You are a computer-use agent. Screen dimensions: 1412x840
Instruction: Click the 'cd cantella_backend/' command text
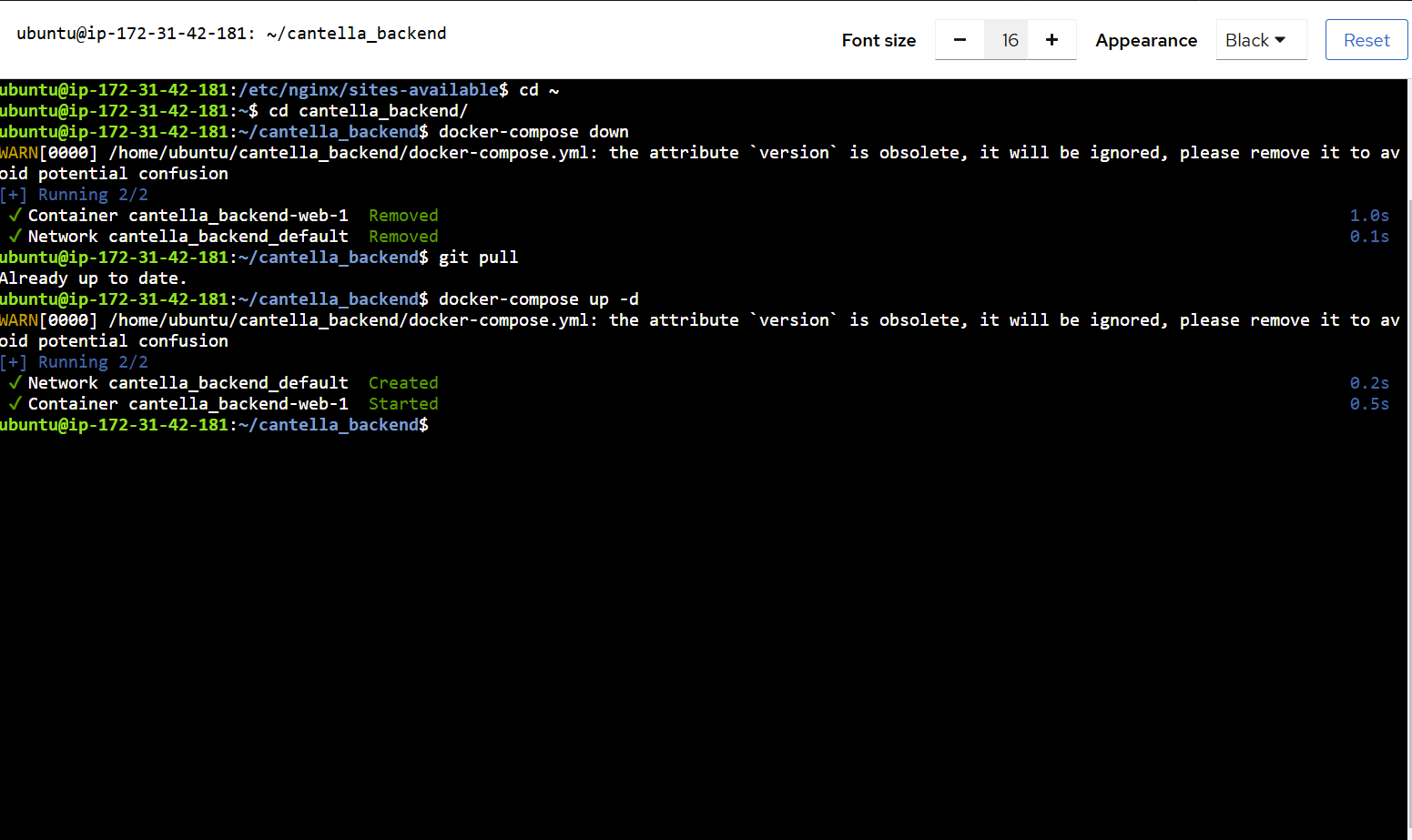368,111
